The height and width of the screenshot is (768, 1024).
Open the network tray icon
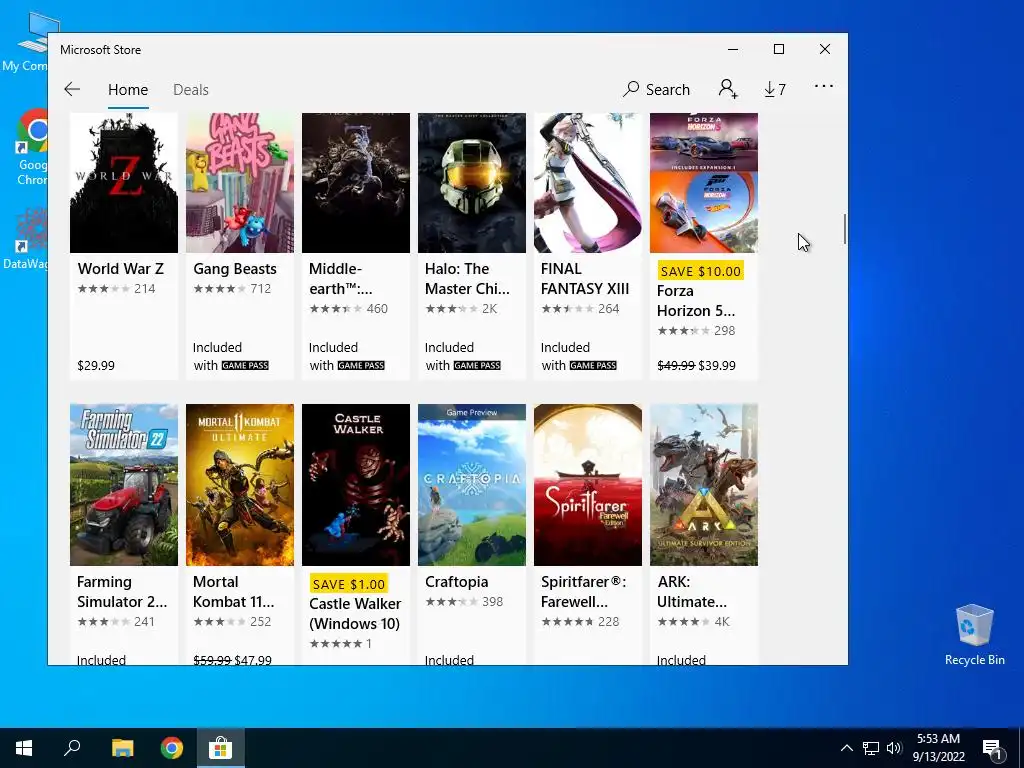(x=871, y=748)
